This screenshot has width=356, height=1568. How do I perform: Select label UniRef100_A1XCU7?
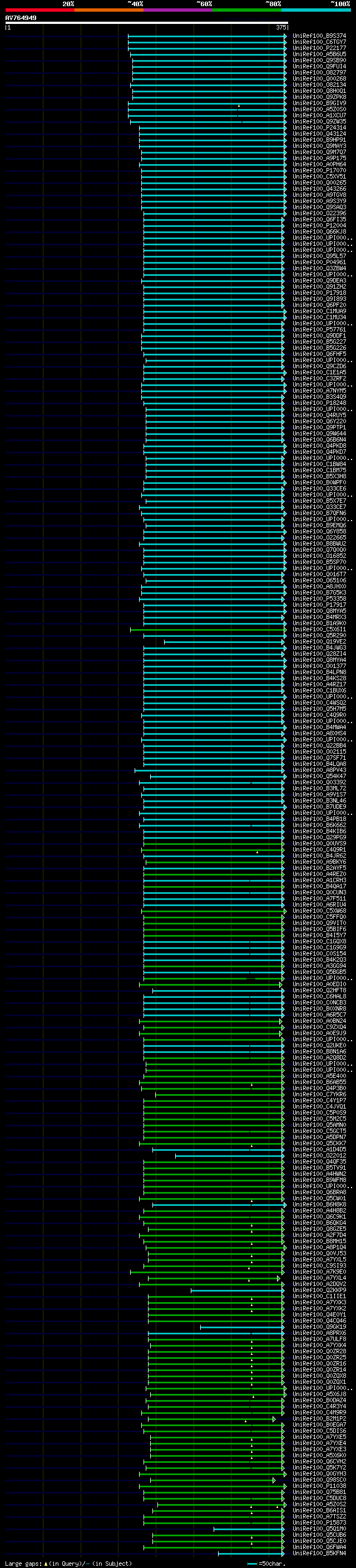click(x=319, y=115)
